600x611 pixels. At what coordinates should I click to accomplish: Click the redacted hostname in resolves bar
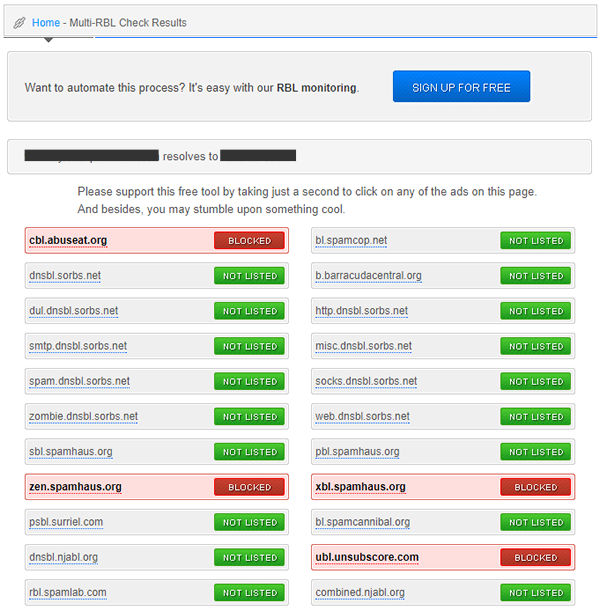(x=91, y=156)
